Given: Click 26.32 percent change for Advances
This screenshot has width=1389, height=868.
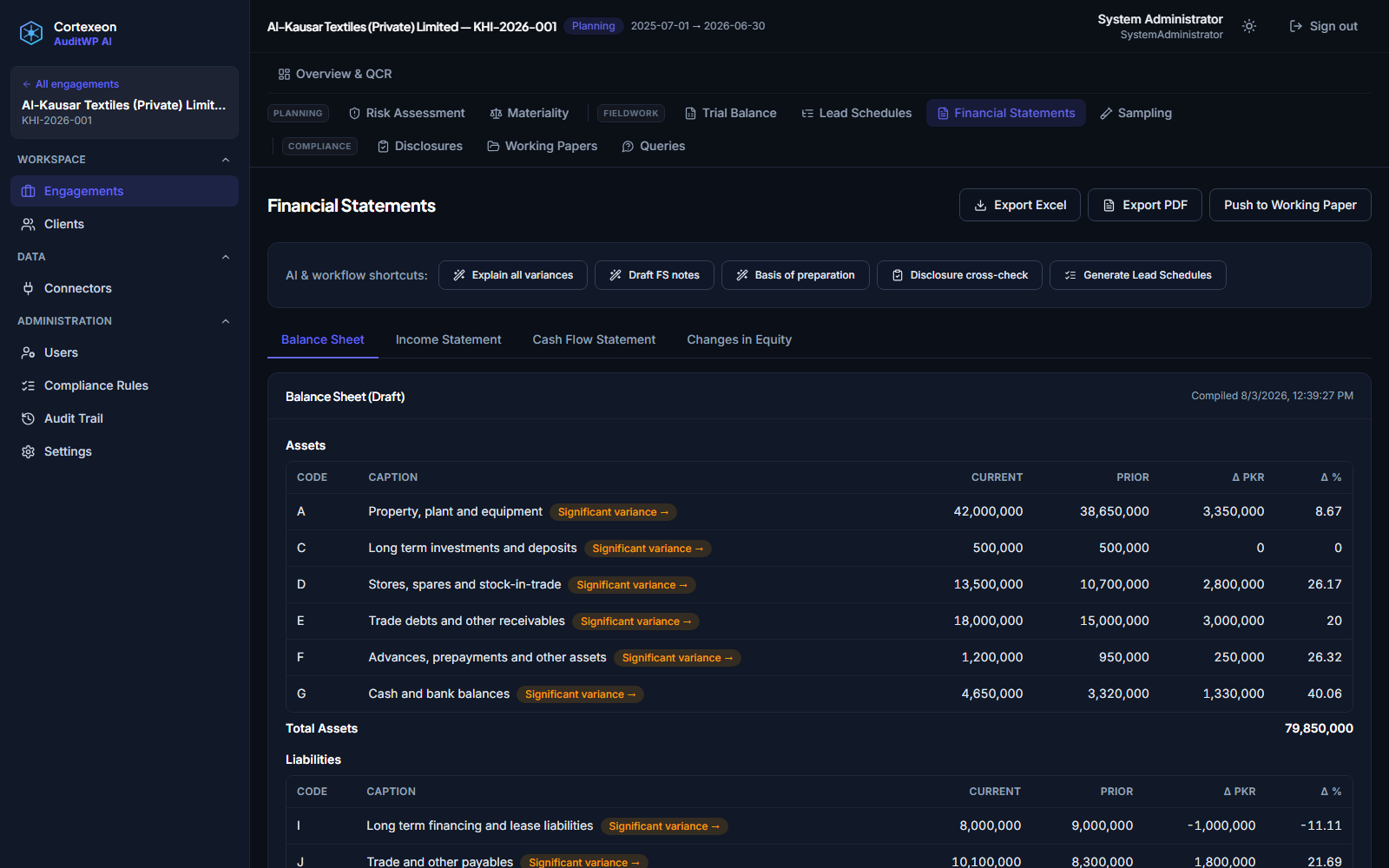Looking at the screenshot, I should [x=1325, y=657].
